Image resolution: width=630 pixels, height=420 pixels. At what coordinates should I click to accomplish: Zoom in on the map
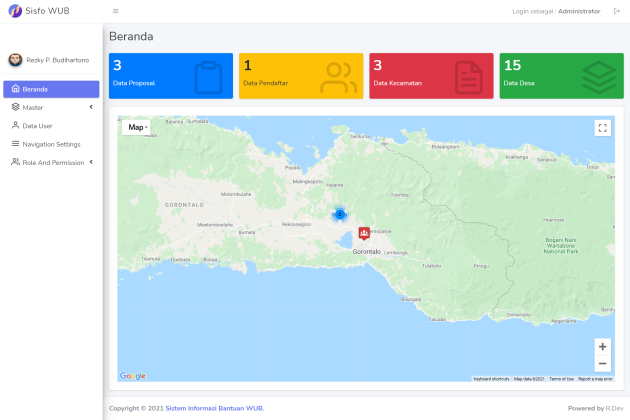(602, 346)
